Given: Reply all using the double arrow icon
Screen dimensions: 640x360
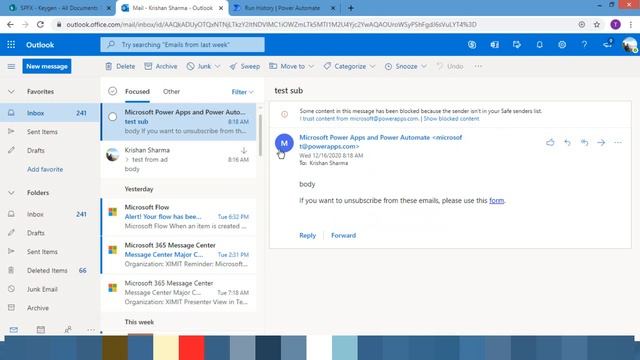Looking at the screenshot, I should click(x=584, y=142).
